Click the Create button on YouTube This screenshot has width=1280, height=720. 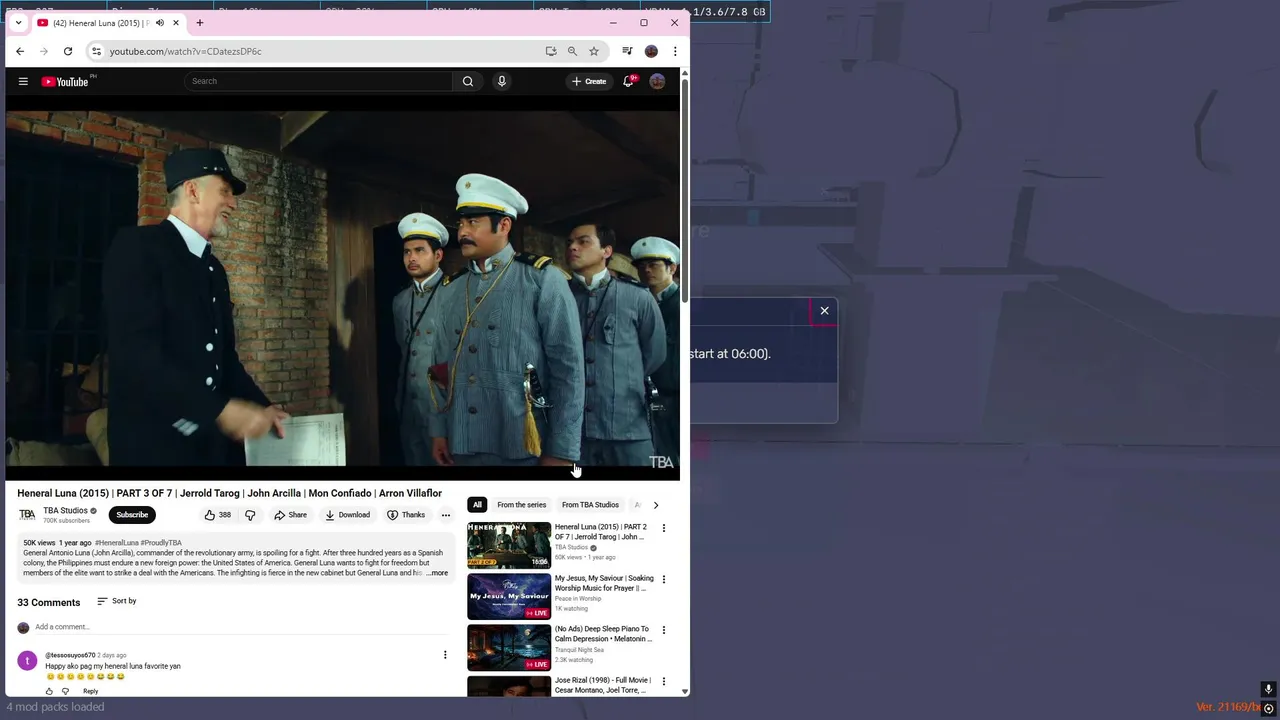click(589, 81)
